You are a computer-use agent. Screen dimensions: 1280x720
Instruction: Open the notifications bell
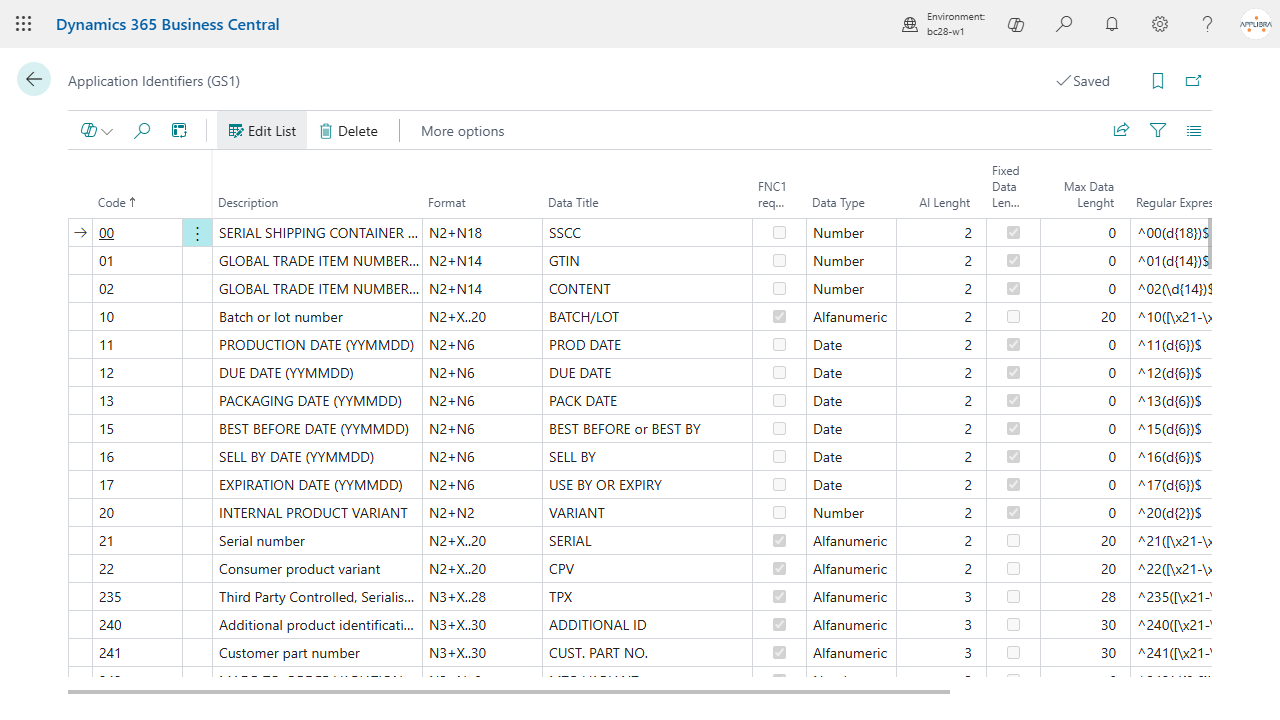pyautogui.click(x=1112, y=24)
